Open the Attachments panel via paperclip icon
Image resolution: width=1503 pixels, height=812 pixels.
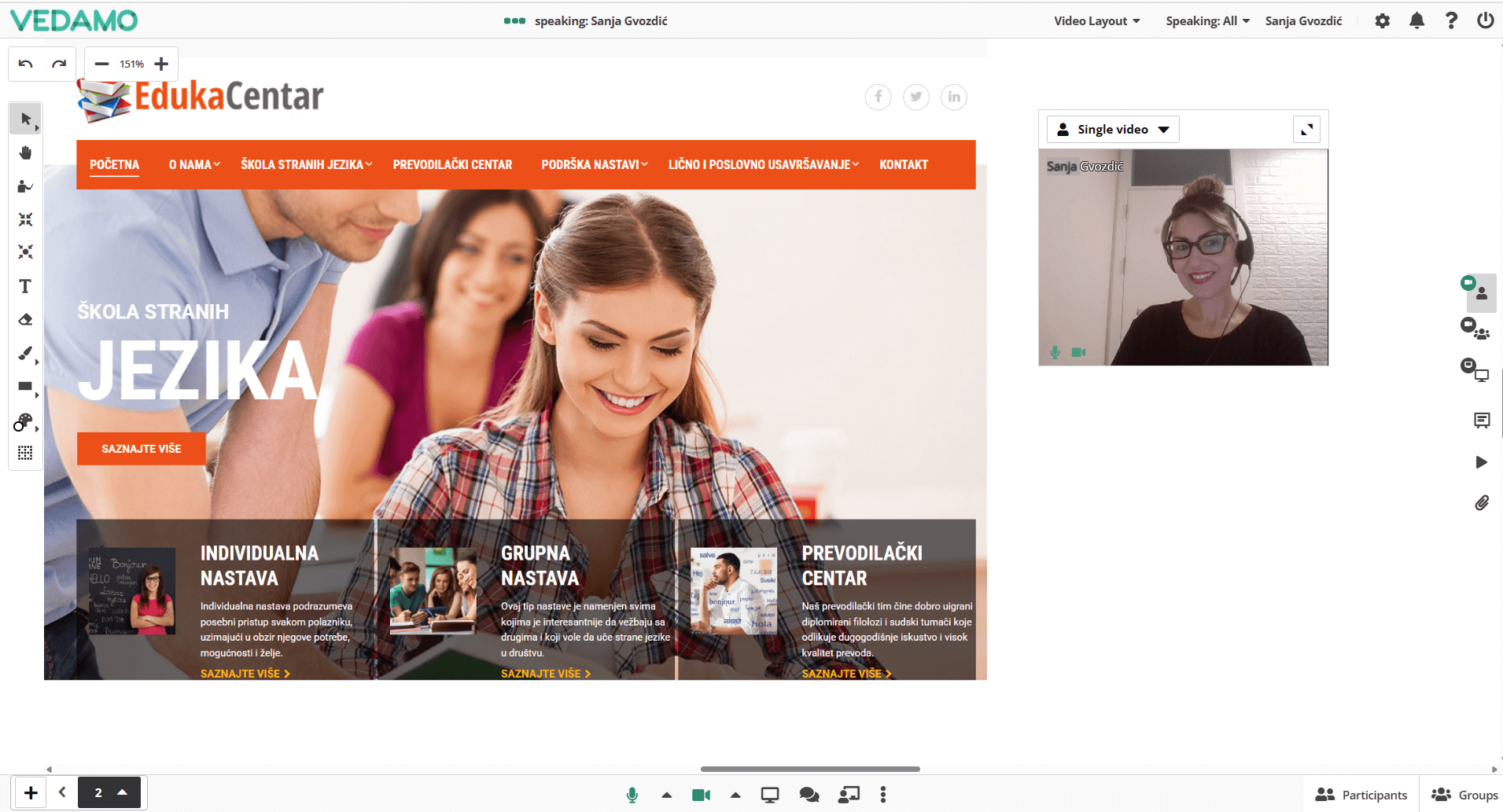coord(1482,503)
